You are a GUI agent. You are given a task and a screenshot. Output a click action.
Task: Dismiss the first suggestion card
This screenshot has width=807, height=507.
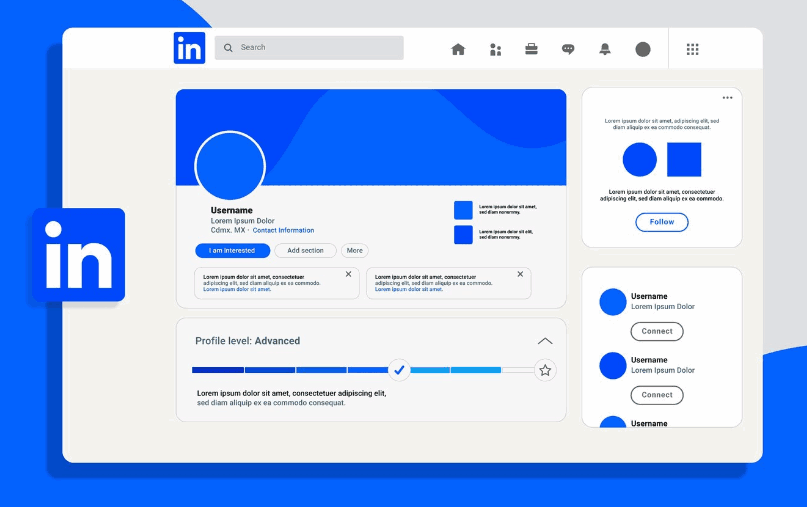(348, 274)
